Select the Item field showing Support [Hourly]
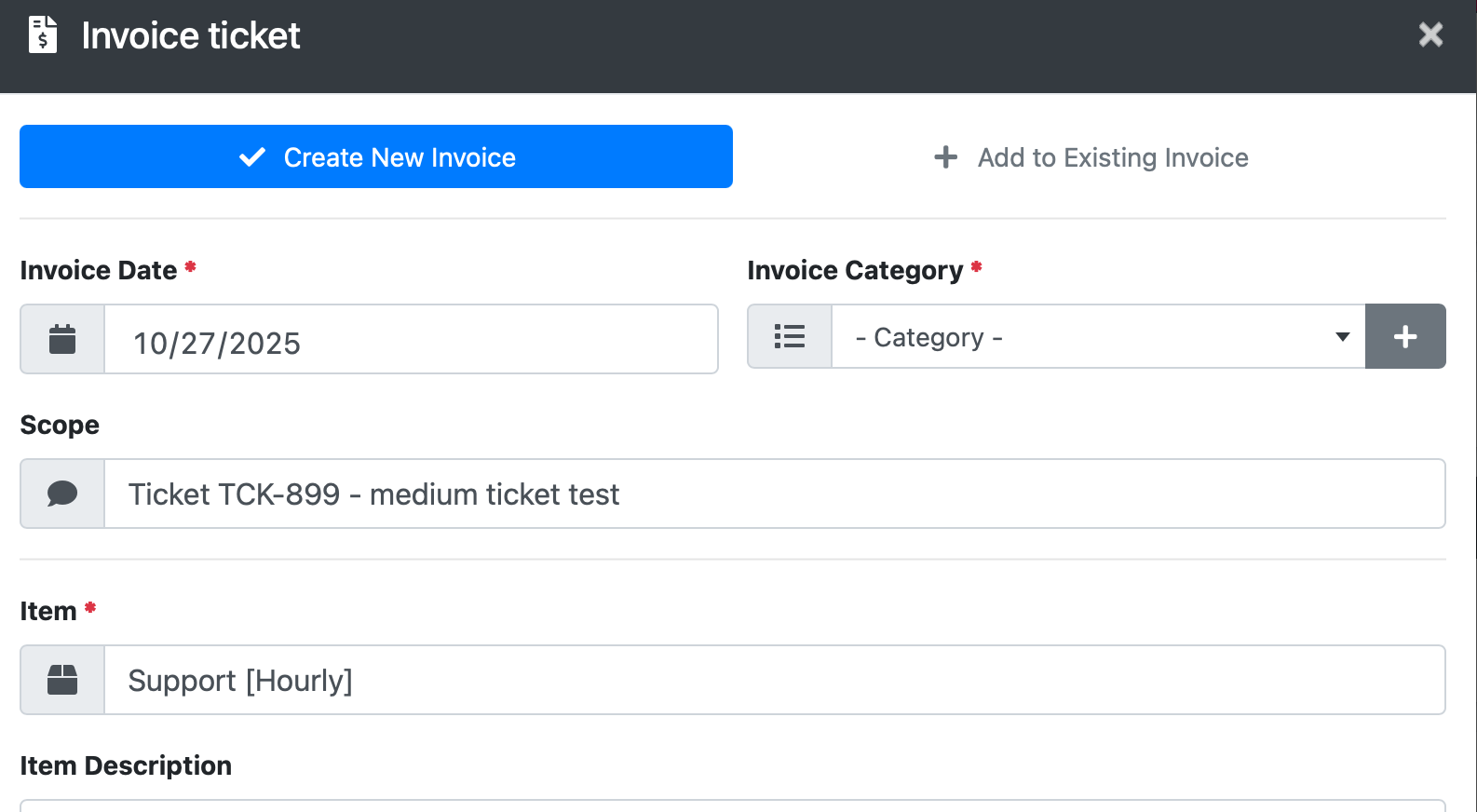The height and width of the screenshot is (812, 1477). pos(773,680)
